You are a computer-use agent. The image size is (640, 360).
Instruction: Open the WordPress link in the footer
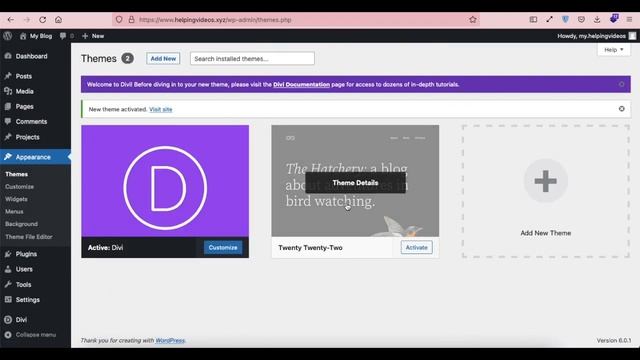[170, 340]
